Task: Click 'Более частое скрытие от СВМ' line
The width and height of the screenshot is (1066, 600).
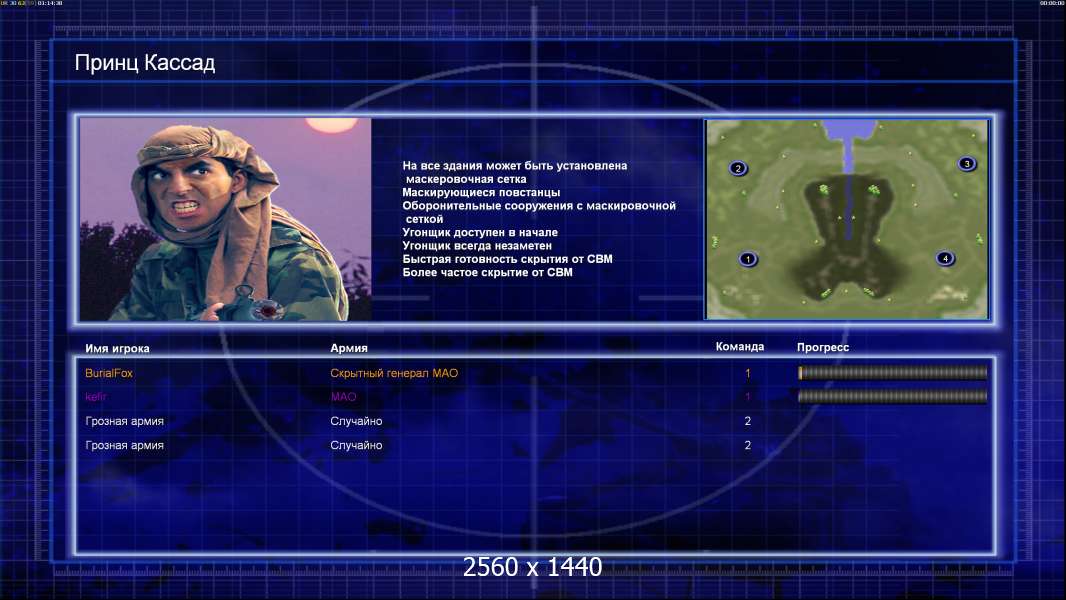Action: [x=487, y=272]
